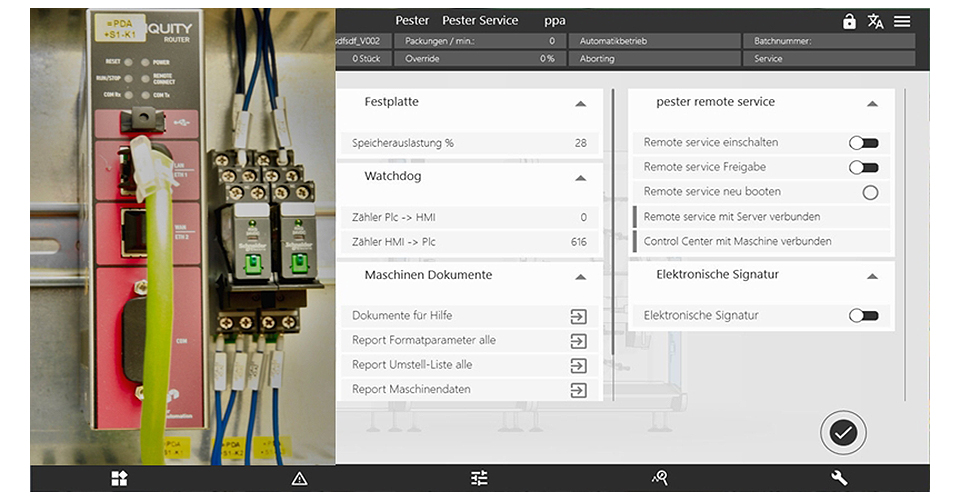Toggle Remote service Freigabe switch
This screenshot has height=500, width=960.
(863, 168)
